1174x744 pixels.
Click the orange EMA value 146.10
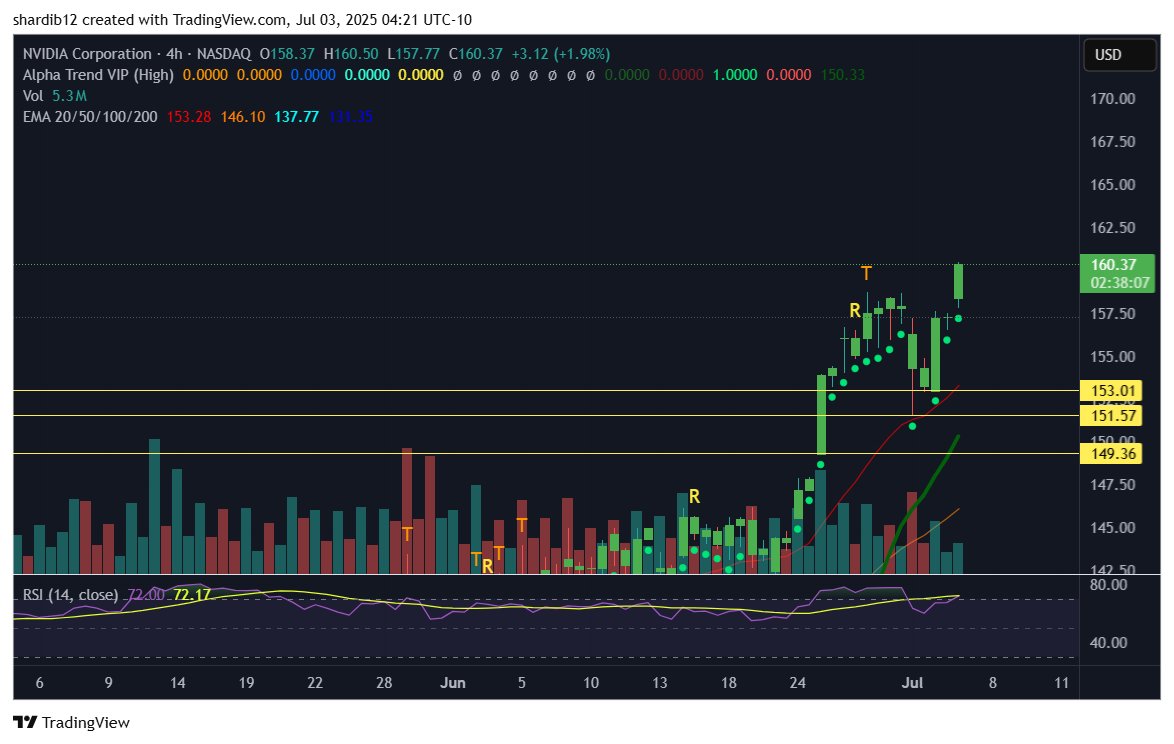[243, 117]
